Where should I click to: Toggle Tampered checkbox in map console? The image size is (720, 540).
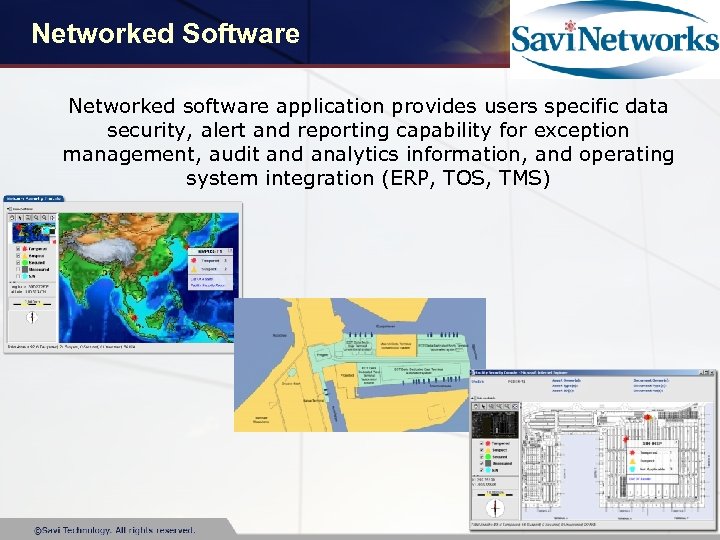pyautogui.click(x=18, y=249)
